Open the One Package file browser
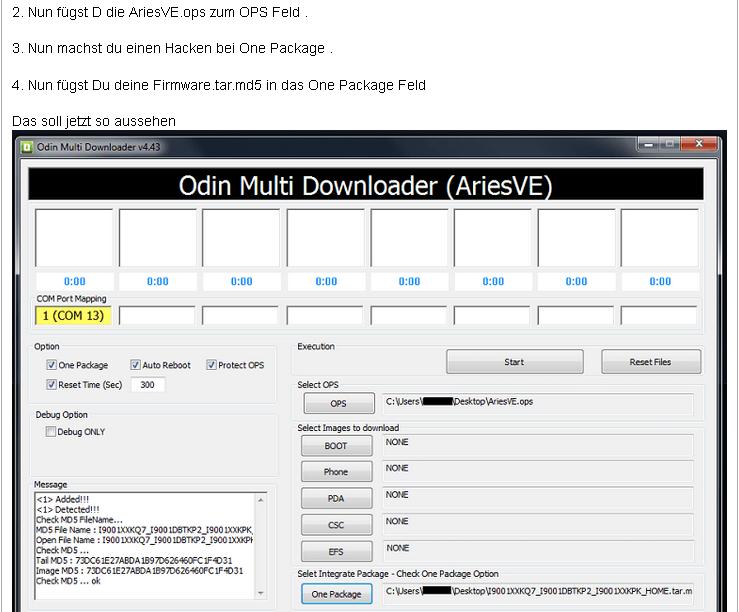This screenshot has height=612, width=739. [x=336, y=594]
